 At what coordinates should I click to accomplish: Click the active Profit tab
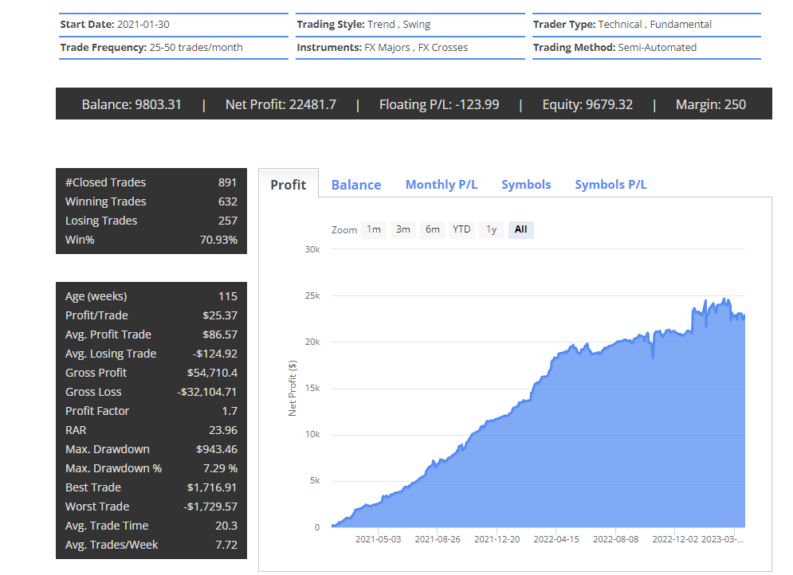pyautogui.click(x=289, y=184)
